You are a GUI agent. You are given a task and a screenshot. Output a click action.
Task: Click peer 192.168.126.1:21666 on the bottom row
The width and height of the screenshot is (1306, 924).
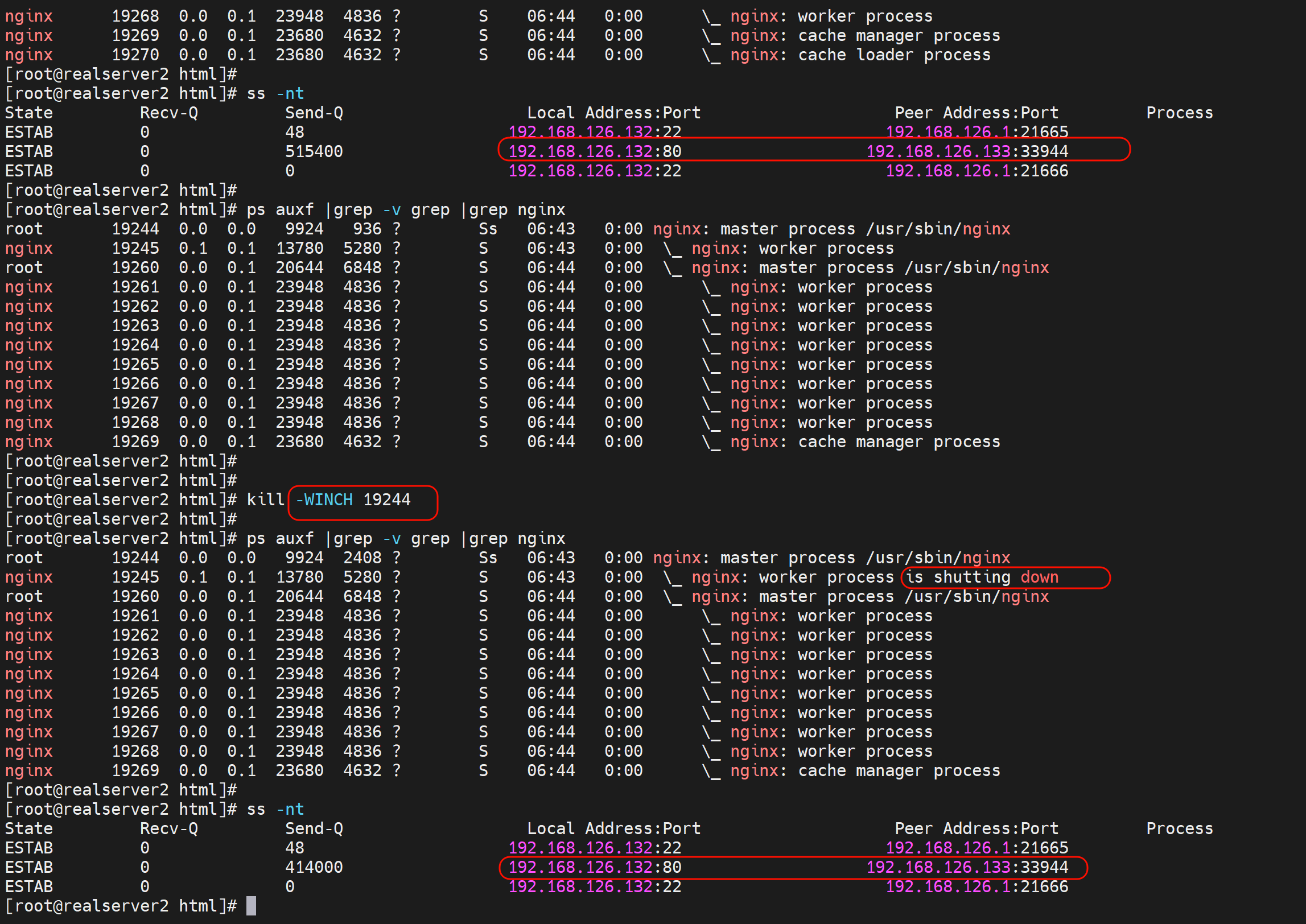(x=977, y=887)
